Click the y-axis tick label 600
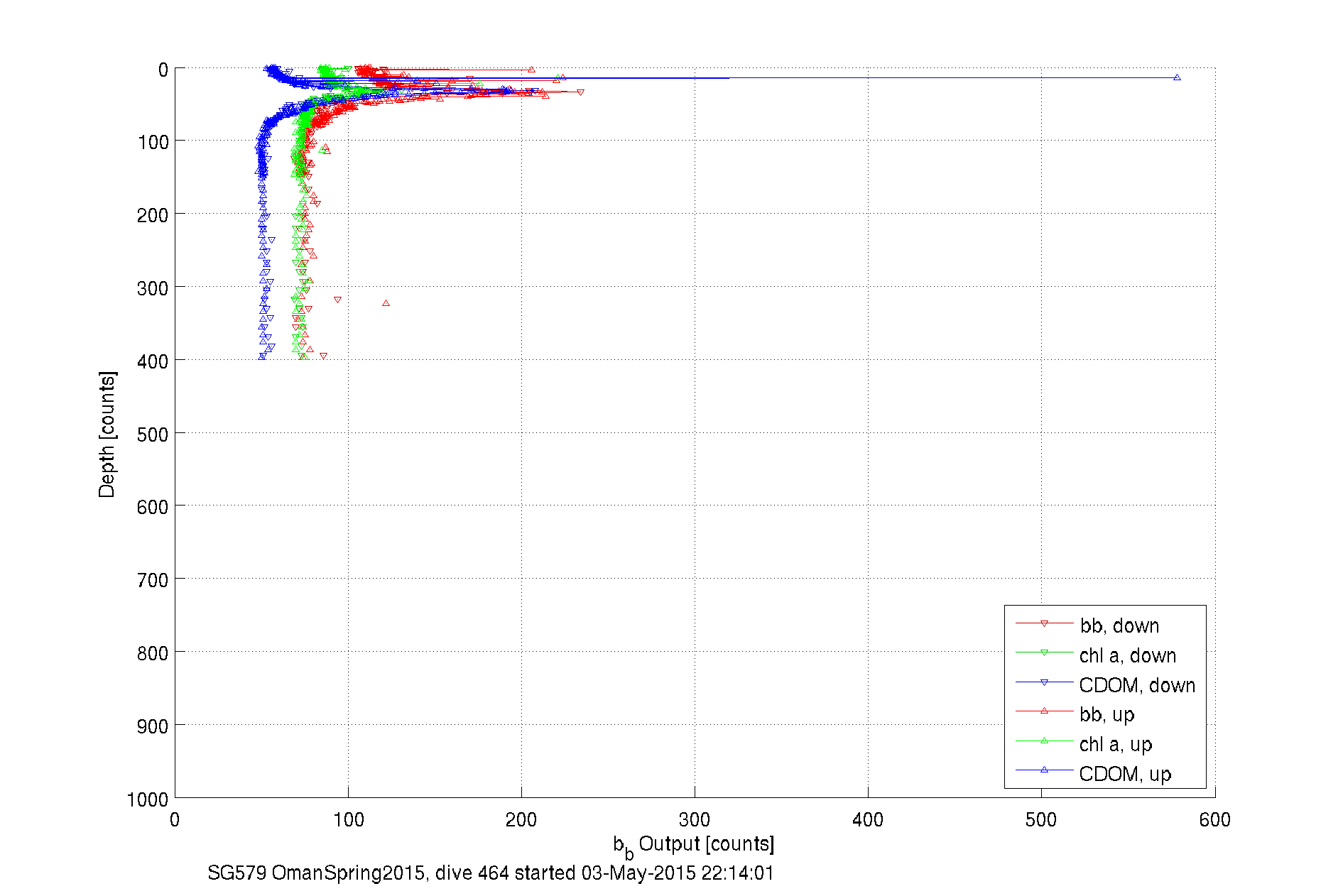 pyautogui.click(x=153, y=507)
